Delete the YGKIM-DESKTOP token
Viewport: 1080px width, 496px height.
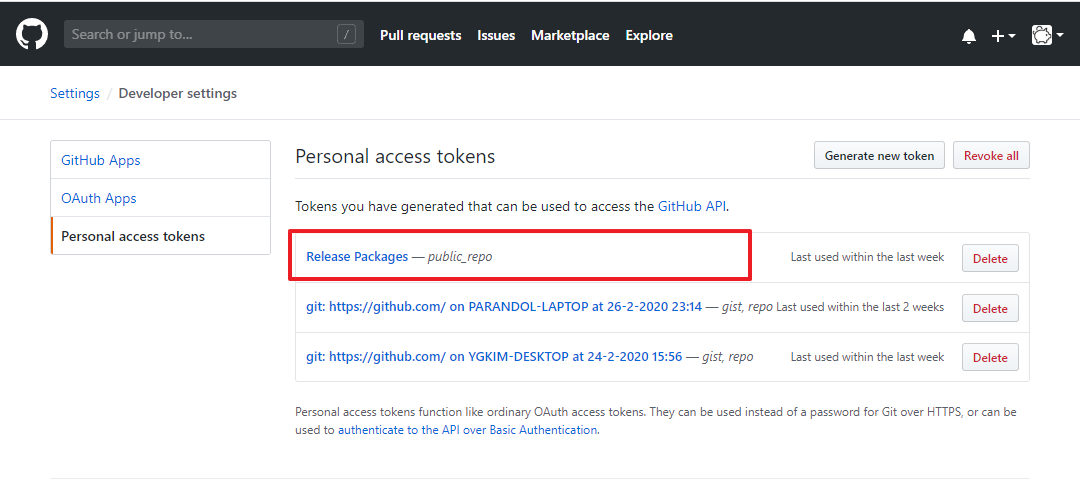[x=990, y=357]
